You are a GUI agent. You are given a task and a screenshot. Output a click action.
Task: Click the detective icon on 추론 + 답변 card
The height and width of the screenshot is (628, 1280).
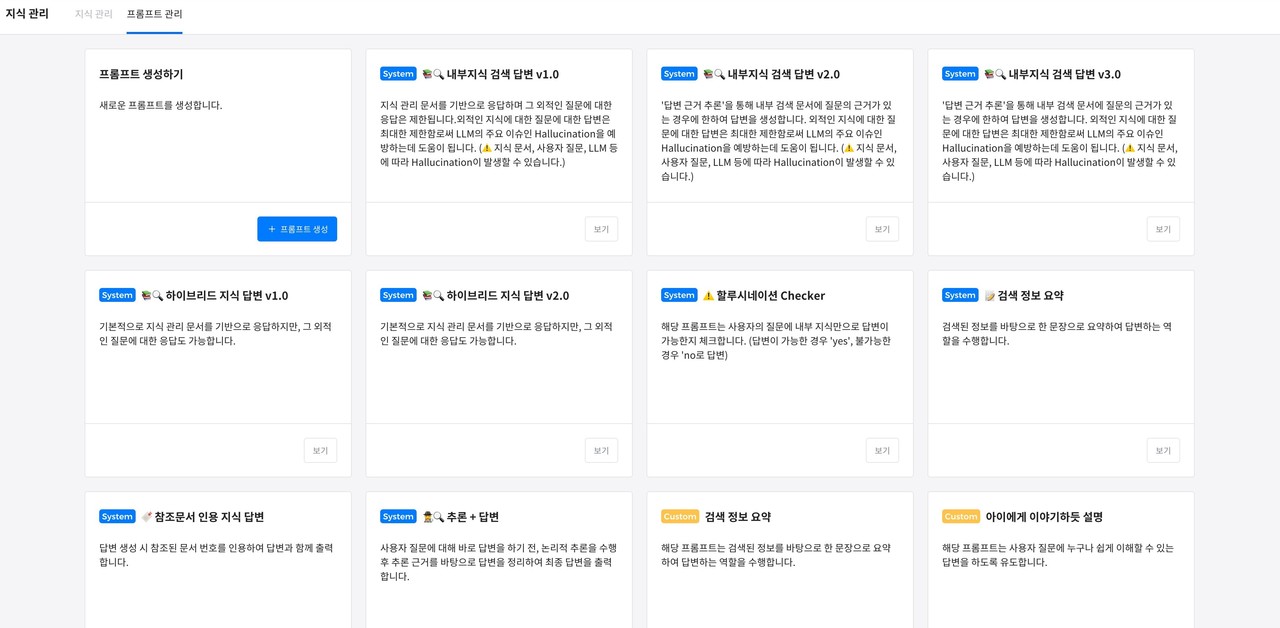(x=430, y=516)
